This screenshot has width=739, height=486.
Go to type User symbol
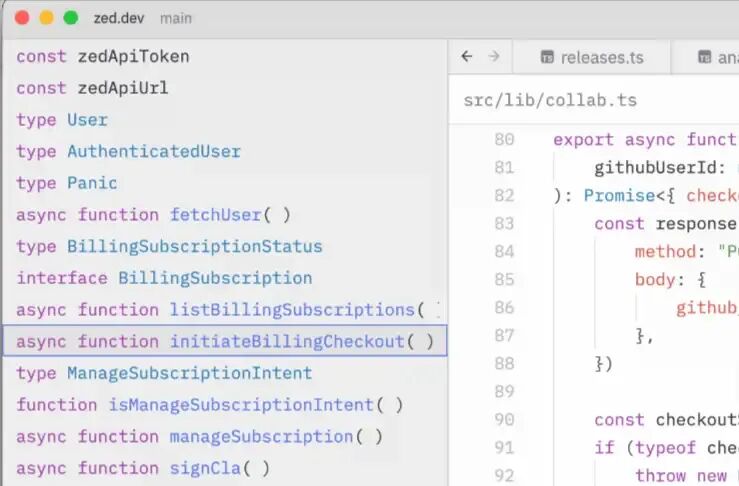click(x=225, y=120)
